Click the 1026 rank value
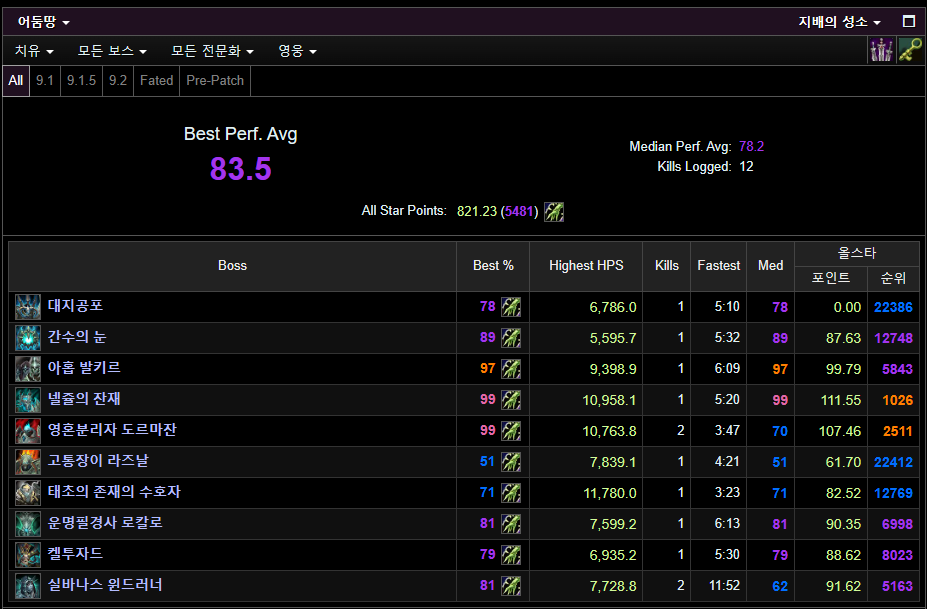This screenshot has height=609, width=927. click(897, 400)
